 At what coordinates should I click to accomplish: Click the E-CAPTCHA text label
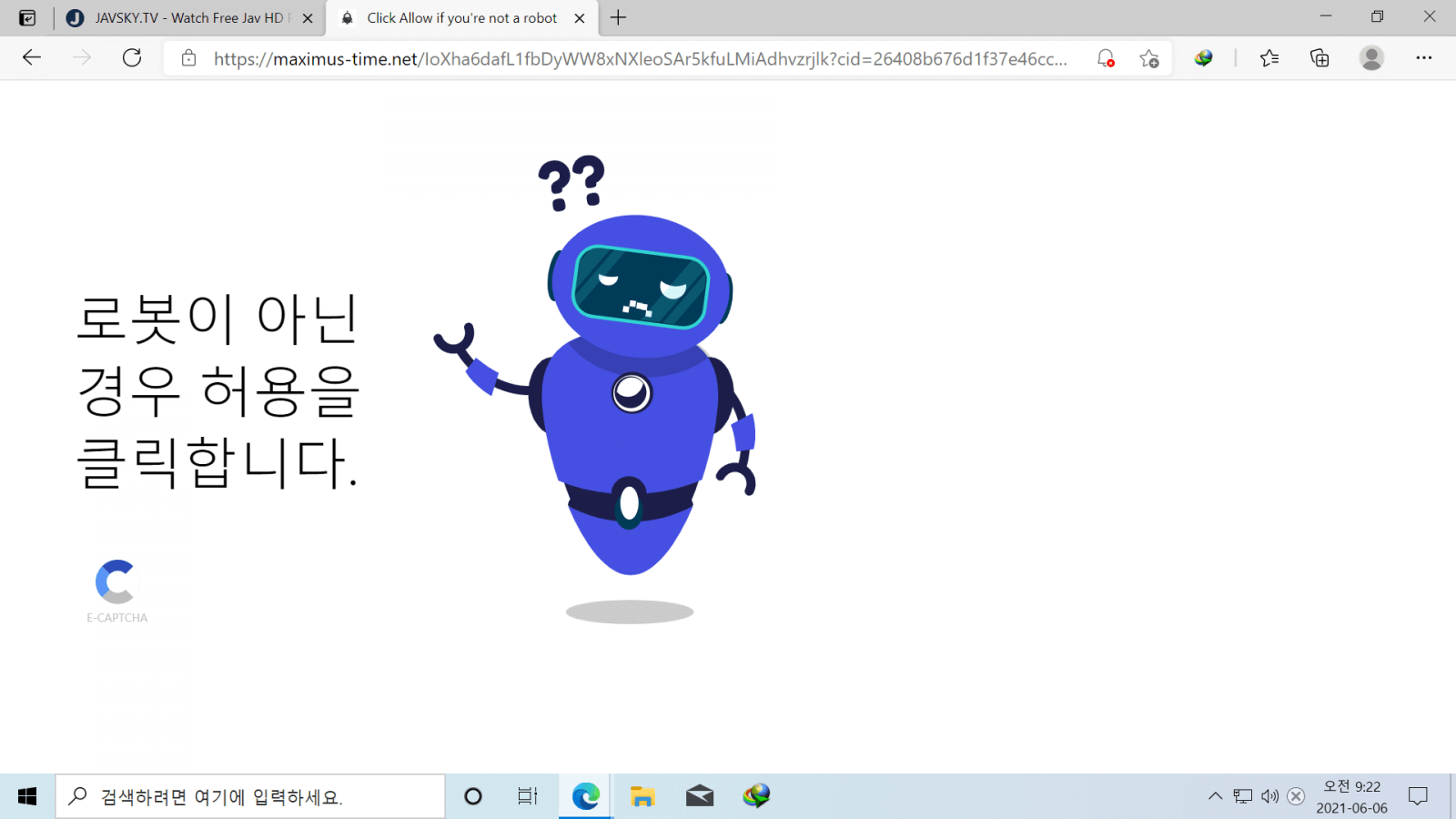pos(116,618)
